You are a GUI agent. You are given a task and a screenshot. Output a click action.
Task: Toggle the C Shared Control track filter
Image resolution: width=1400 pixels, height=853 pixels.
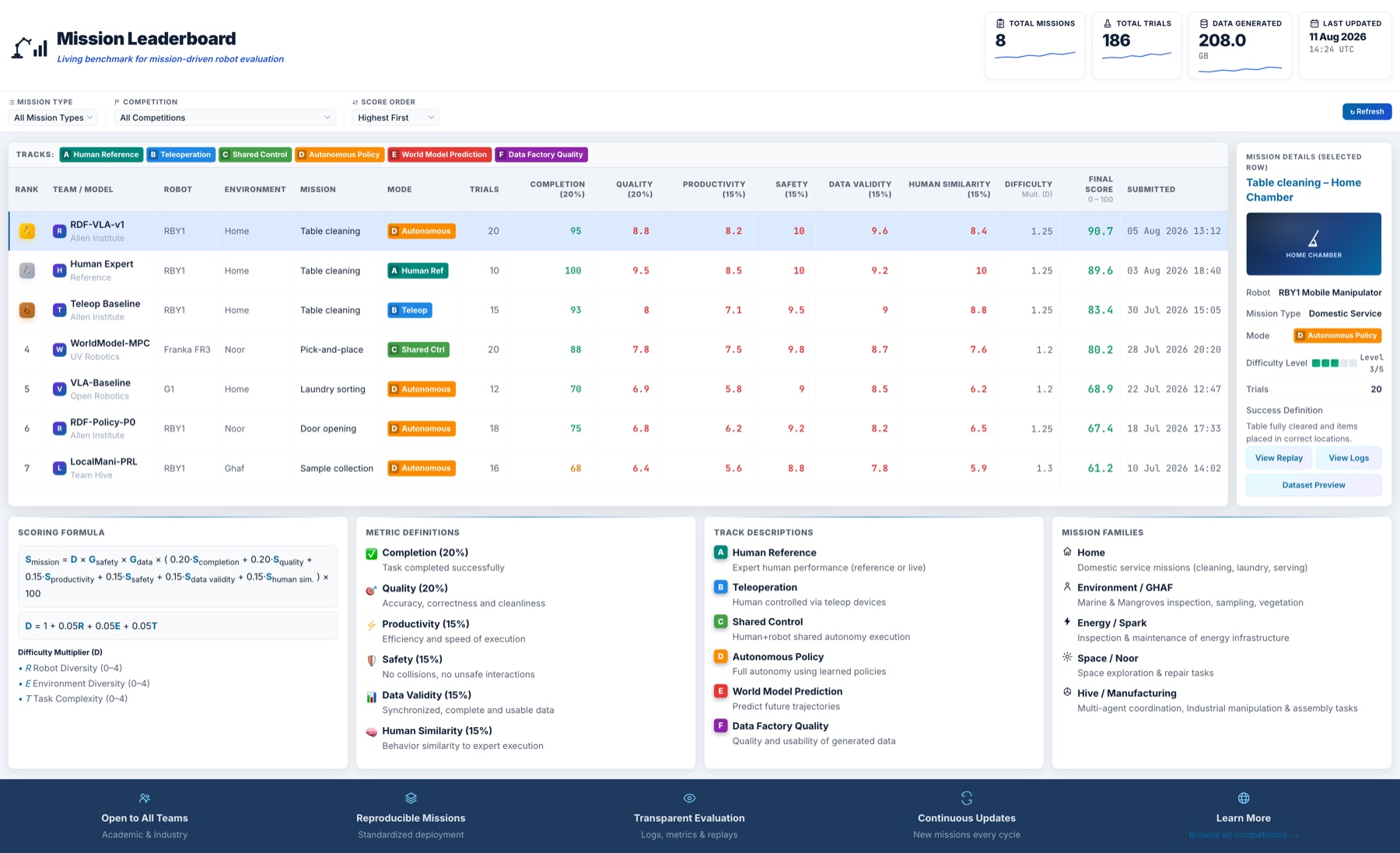(255, 155)
